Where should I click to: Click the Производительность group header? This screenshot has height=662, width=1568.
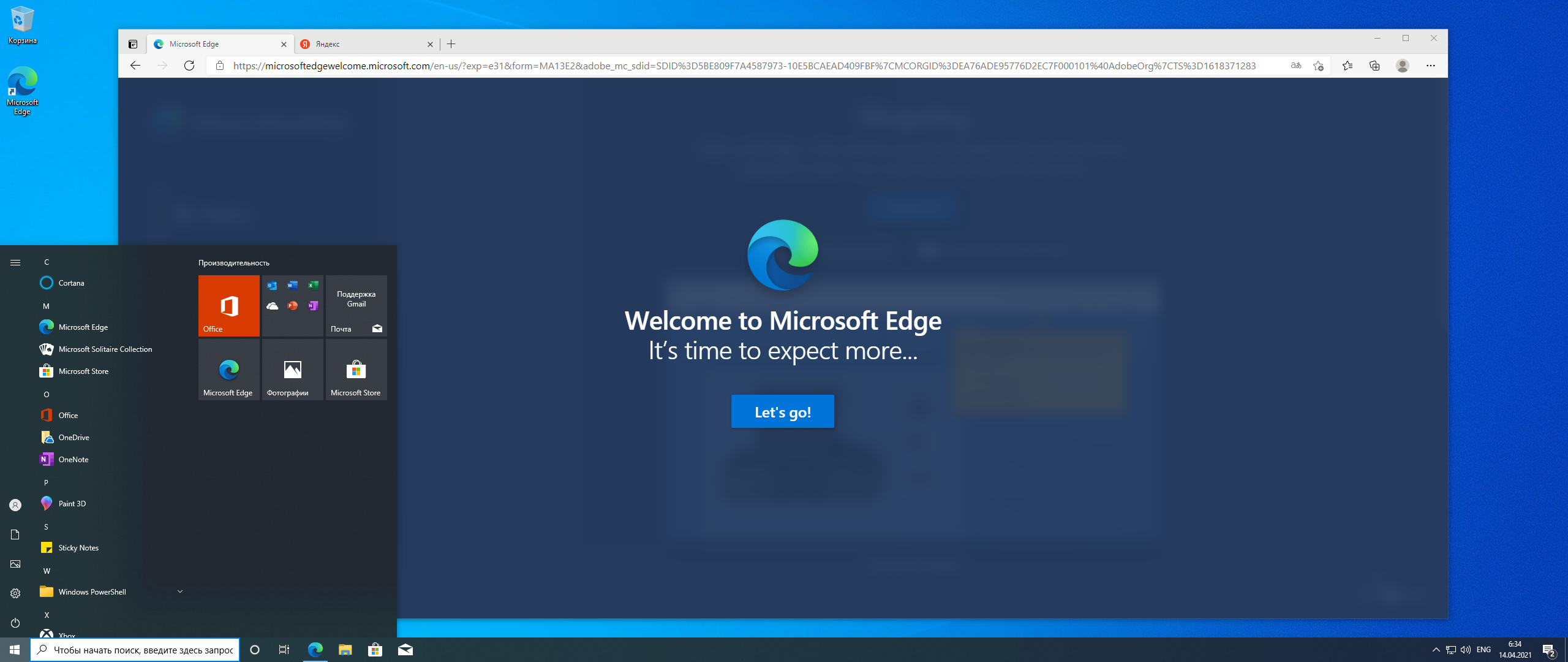[x=234, y=263]
